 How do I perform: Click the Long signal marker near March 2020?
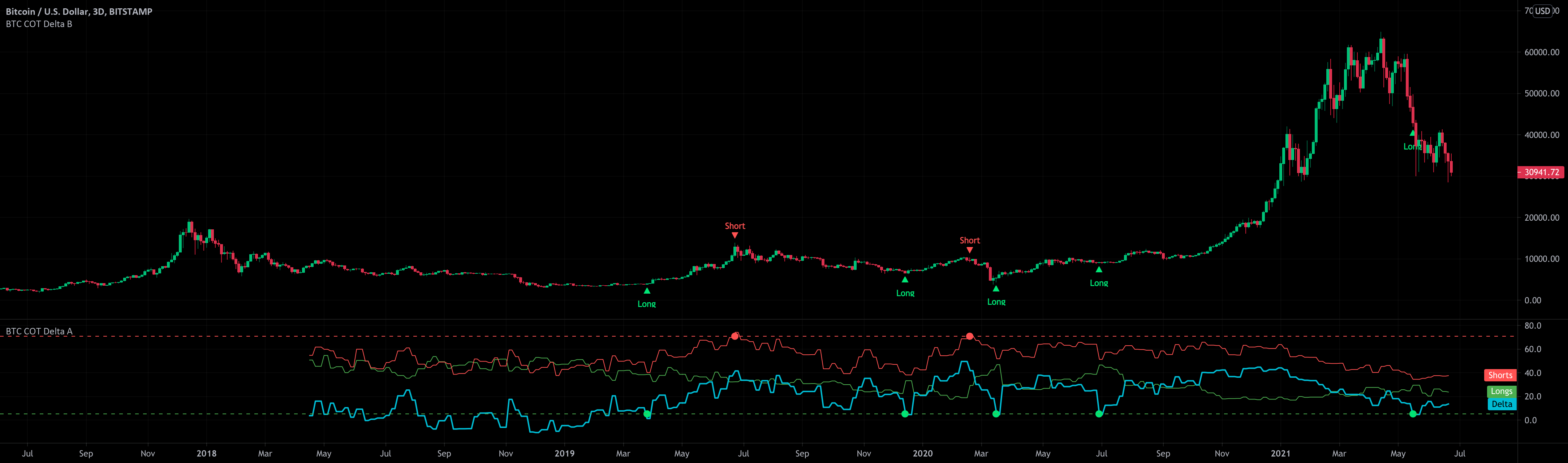[996, 296]
